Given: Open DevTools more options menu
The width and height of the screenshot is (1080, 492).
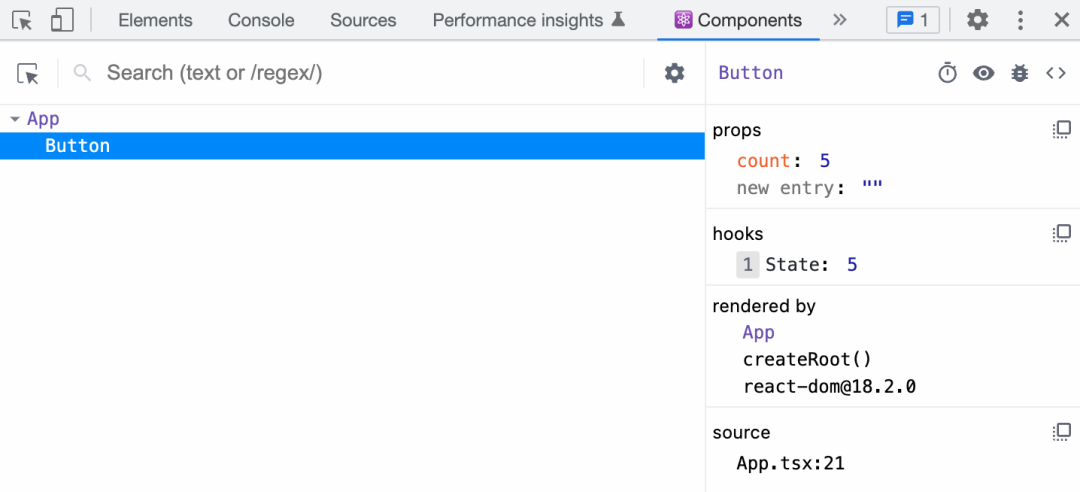Looking at the screenshot, I should [x=1020, y=20].
